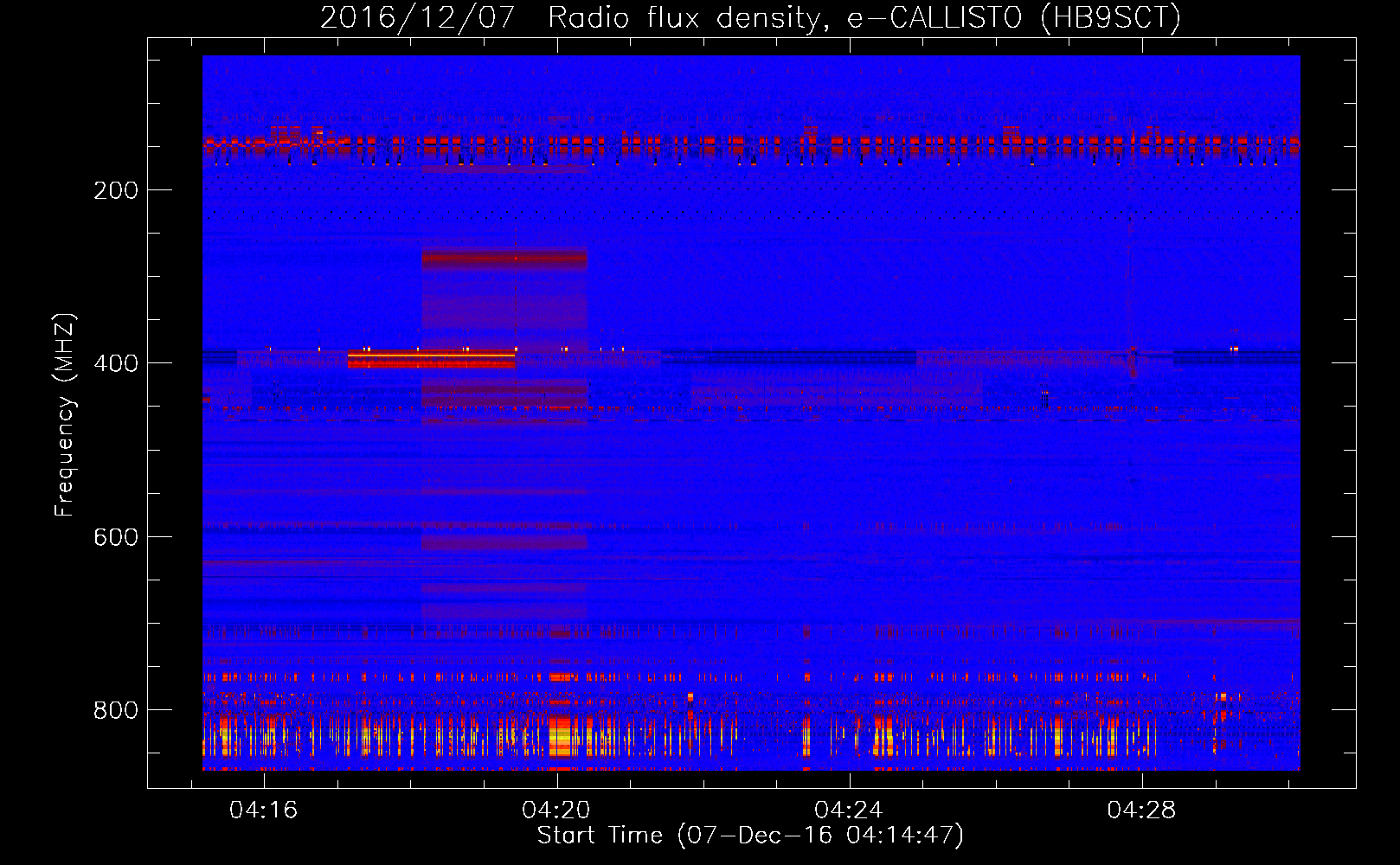This screenshot has width=1400, height=865.
Task: Click the 04:20 time tick label
Action: [556, 810]
